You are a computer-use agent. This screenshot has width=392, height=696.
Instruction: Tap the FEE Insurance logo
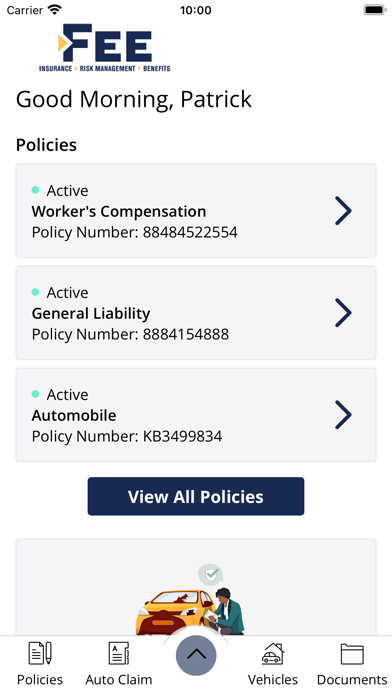point(105,47)
